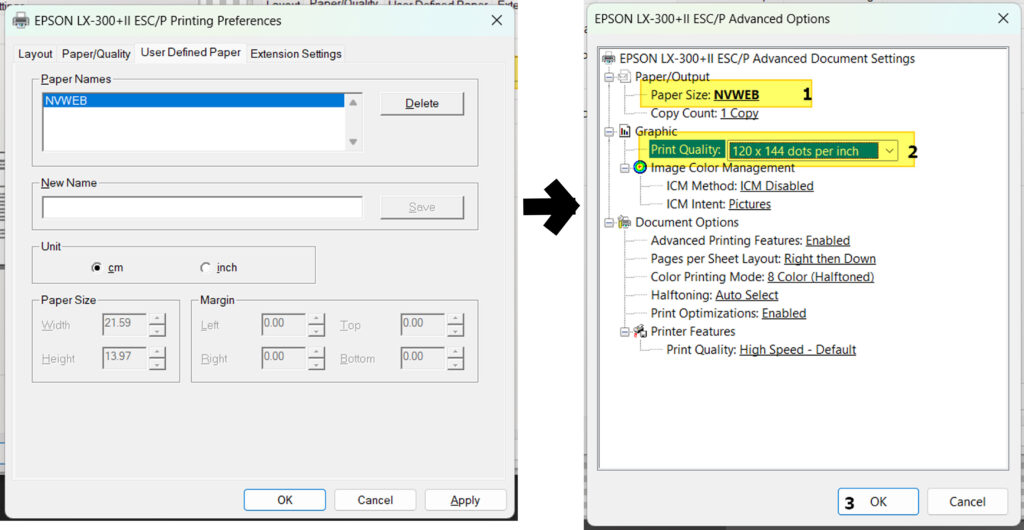1024x530 pixels.
Task: Click the printer icon in Printing Preferences title bar
Action: click(x=20, y=20)
